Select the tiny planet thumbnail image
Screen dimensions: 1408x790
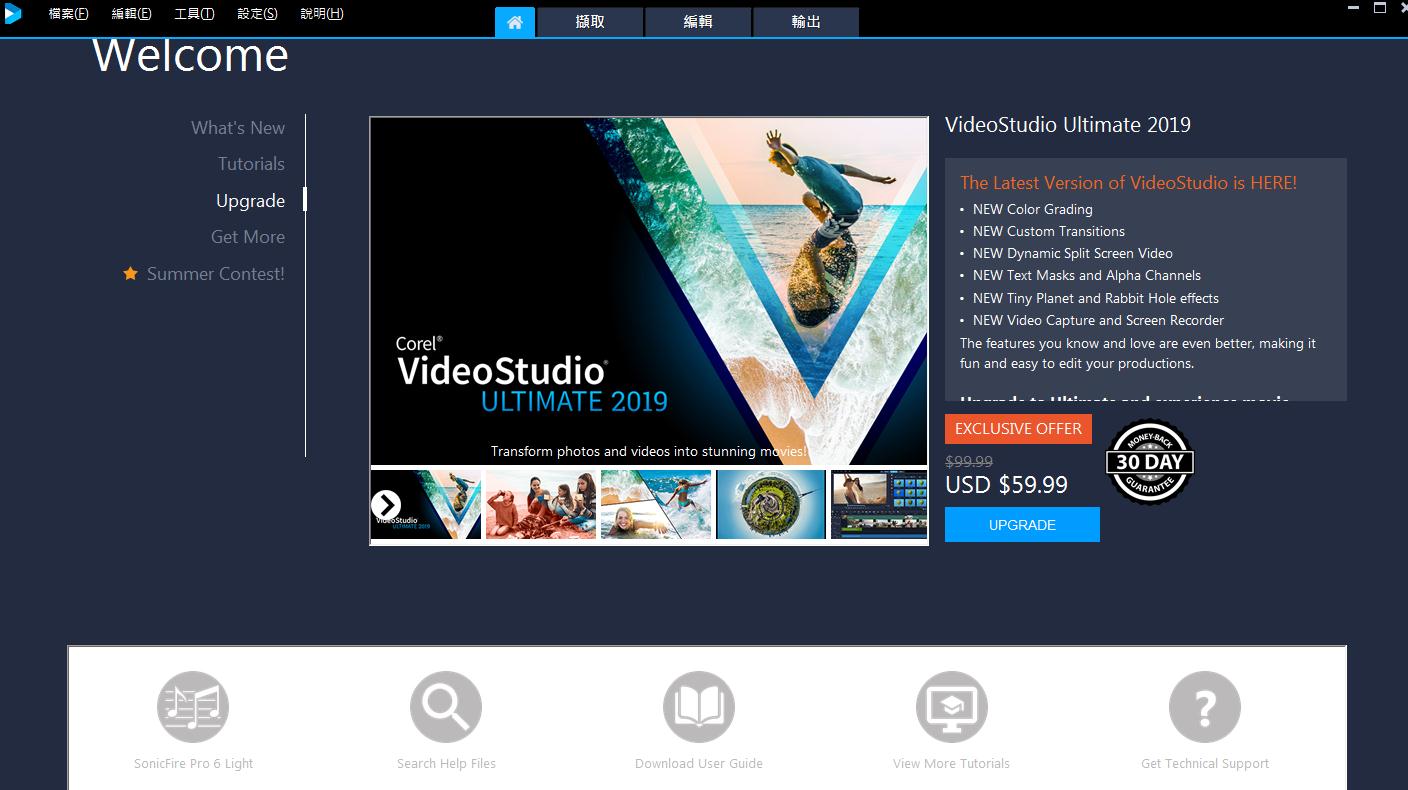[771, 505]
